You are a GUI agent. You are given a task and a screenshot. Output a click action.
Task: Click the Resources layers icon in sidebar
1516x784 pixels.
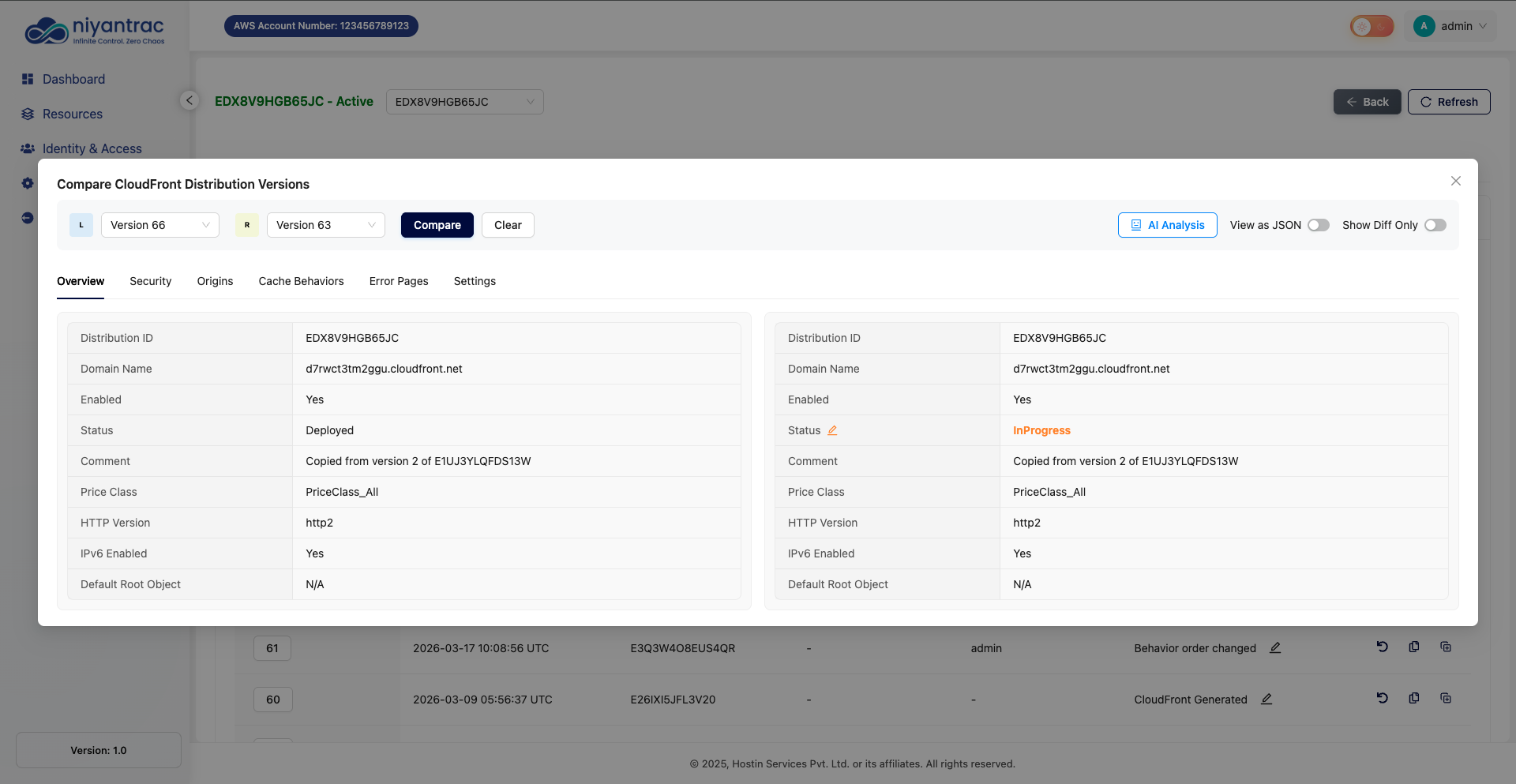(x=28, y=114)
